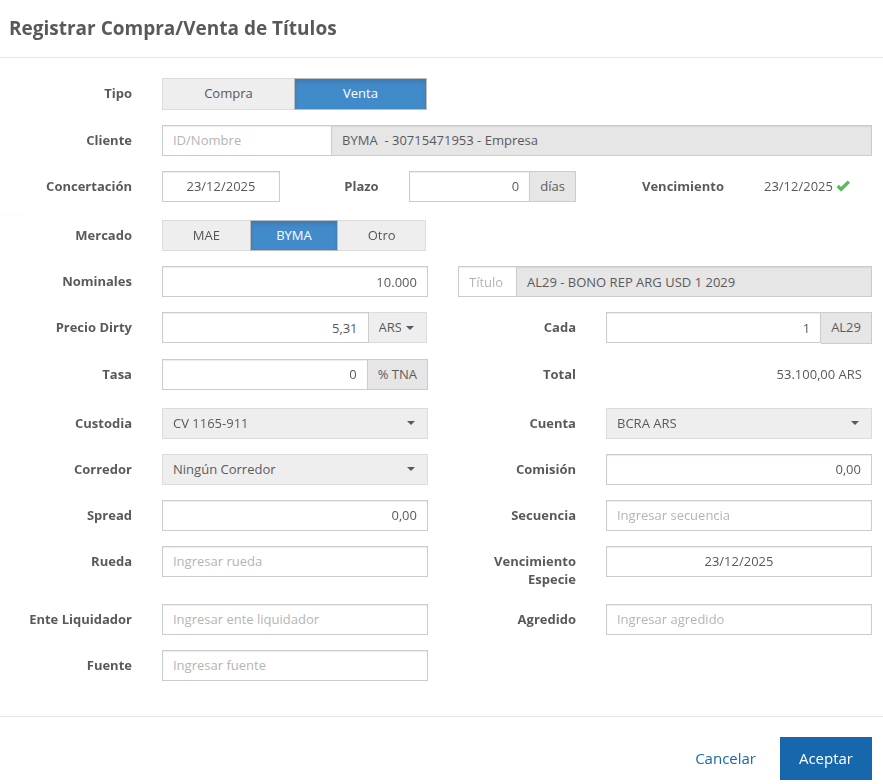
Task: Choose MAE as the market
Action: (206, 236)
